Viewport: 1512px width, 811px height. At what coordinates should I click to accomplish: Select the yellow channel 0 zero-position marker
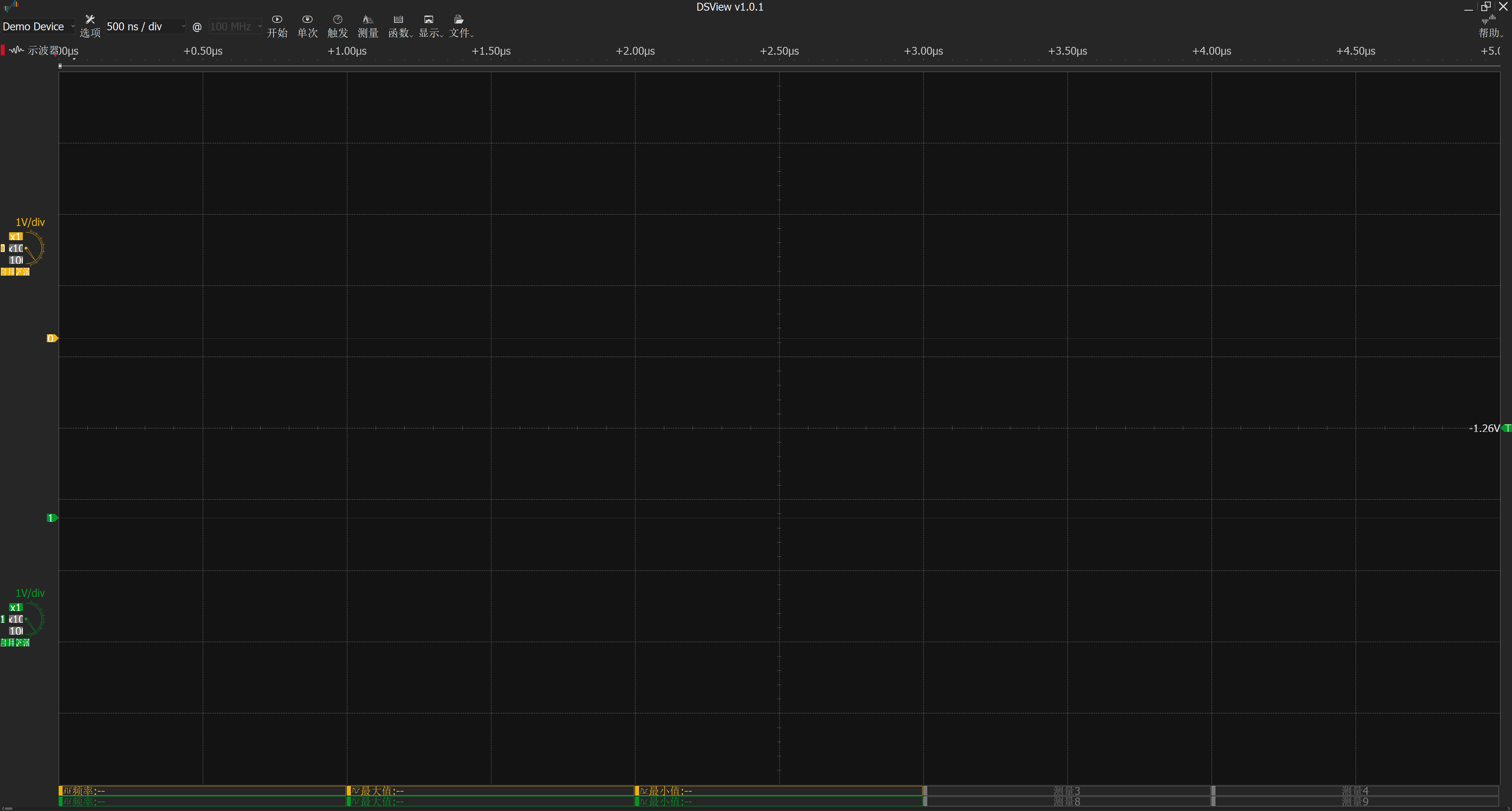[x=52, y=338]
